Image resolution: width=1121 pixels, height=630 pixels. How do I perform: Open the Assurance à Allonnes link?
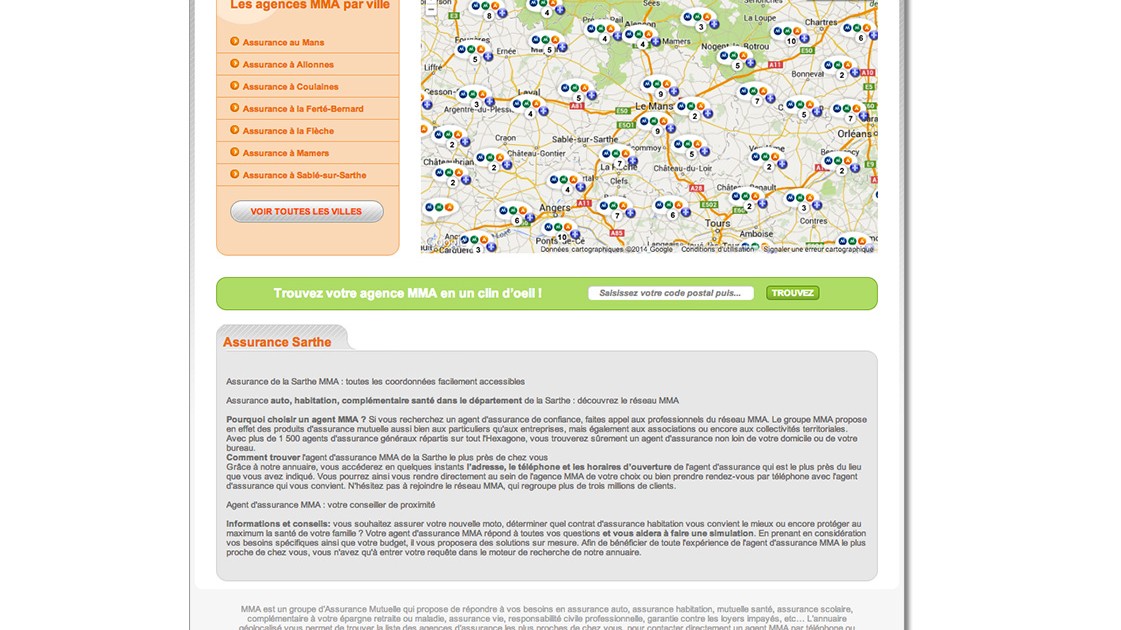[x=288, y=64]
